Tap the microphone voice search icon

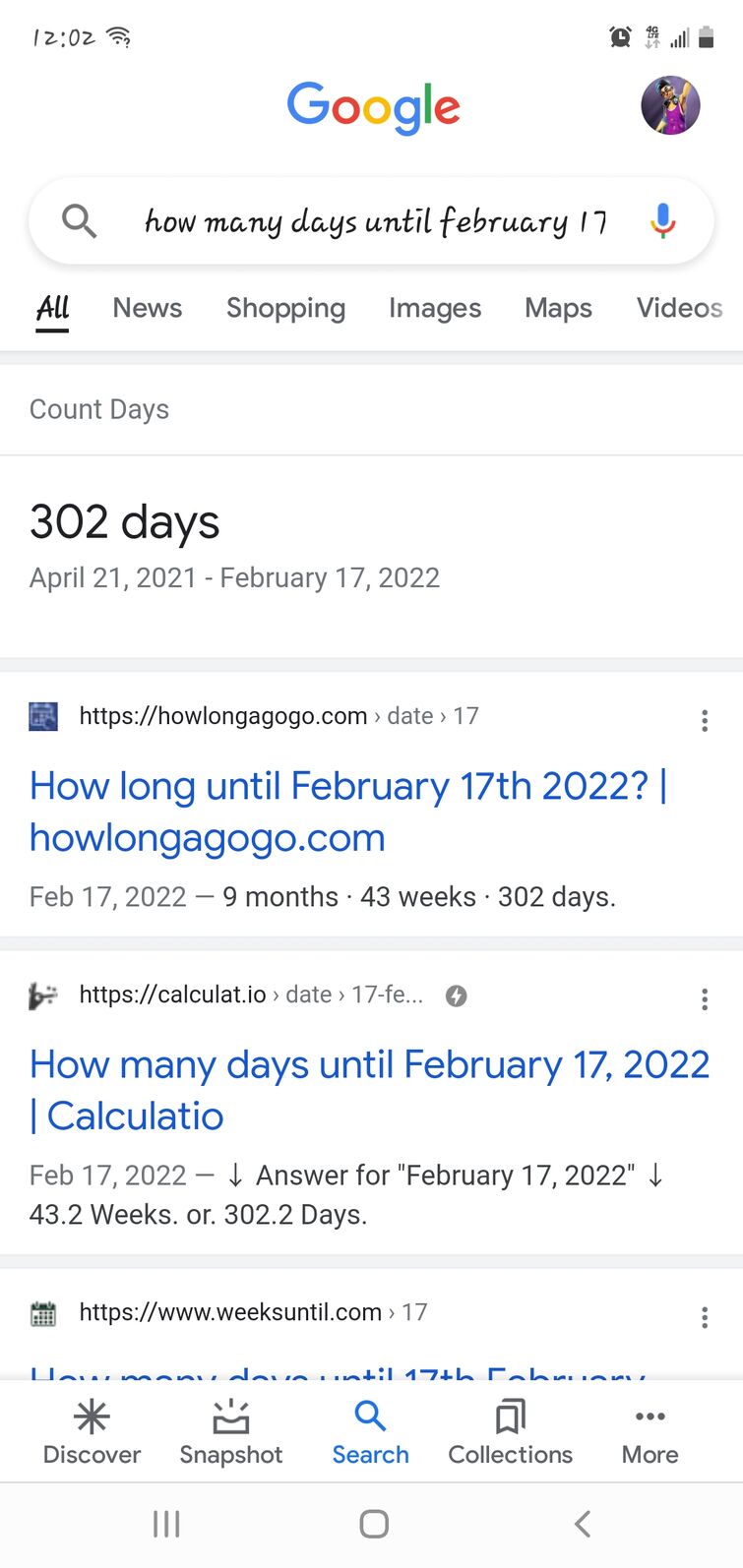coord(663,220)
